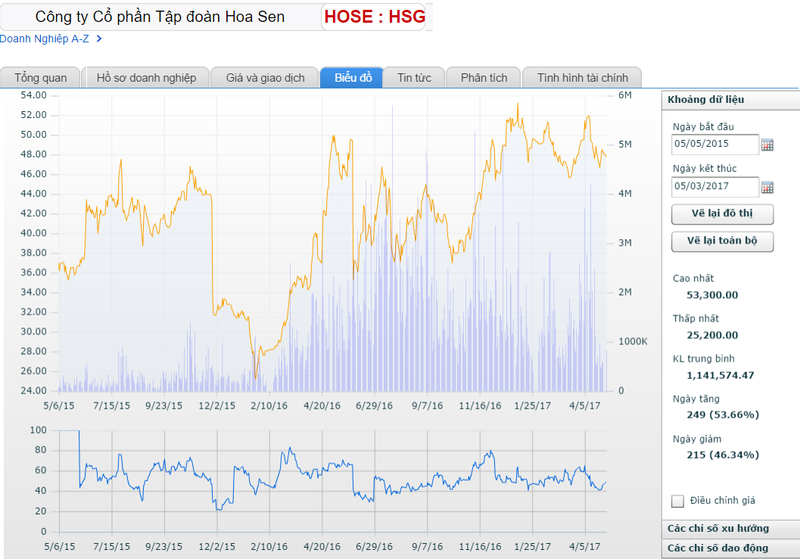Expand the Các chỉ số xu hướng section
The width and height of the screenshot is (800, 559).
(730, 529)
